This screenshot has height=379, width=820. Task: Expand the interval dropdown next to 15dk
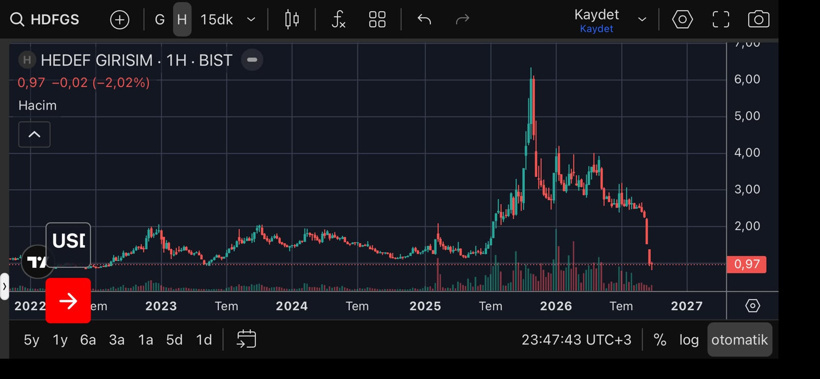[251, 20]
